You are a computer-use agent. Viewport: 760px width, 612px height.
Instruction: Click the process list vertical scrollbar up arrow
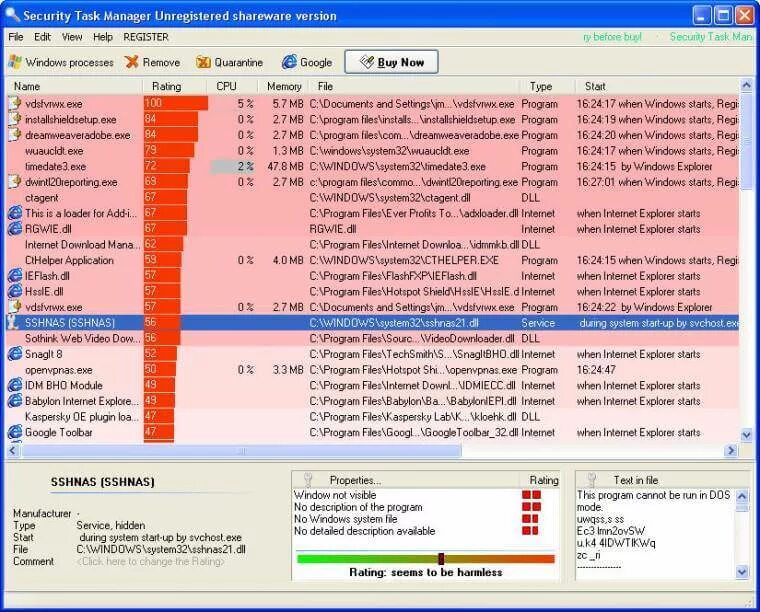[x=746, y=86]
